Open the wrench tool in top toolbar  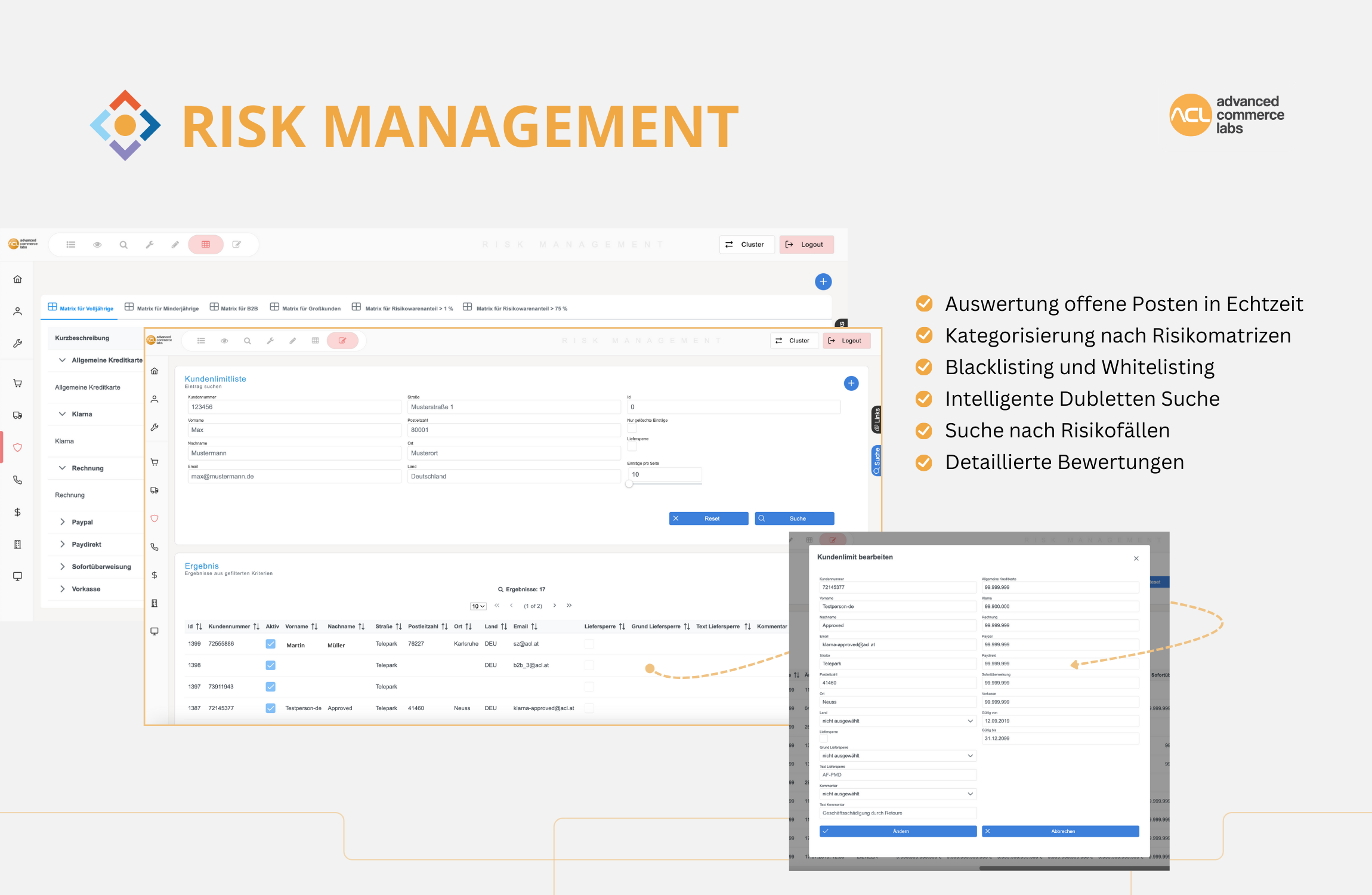point(150,245)
